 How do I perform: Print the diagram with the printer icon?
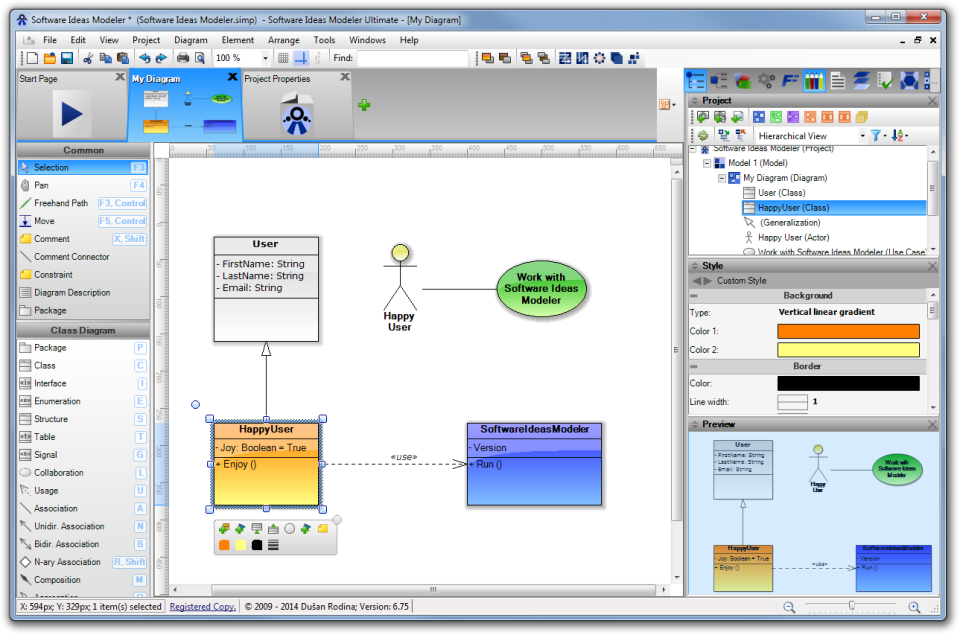(182, 58)
